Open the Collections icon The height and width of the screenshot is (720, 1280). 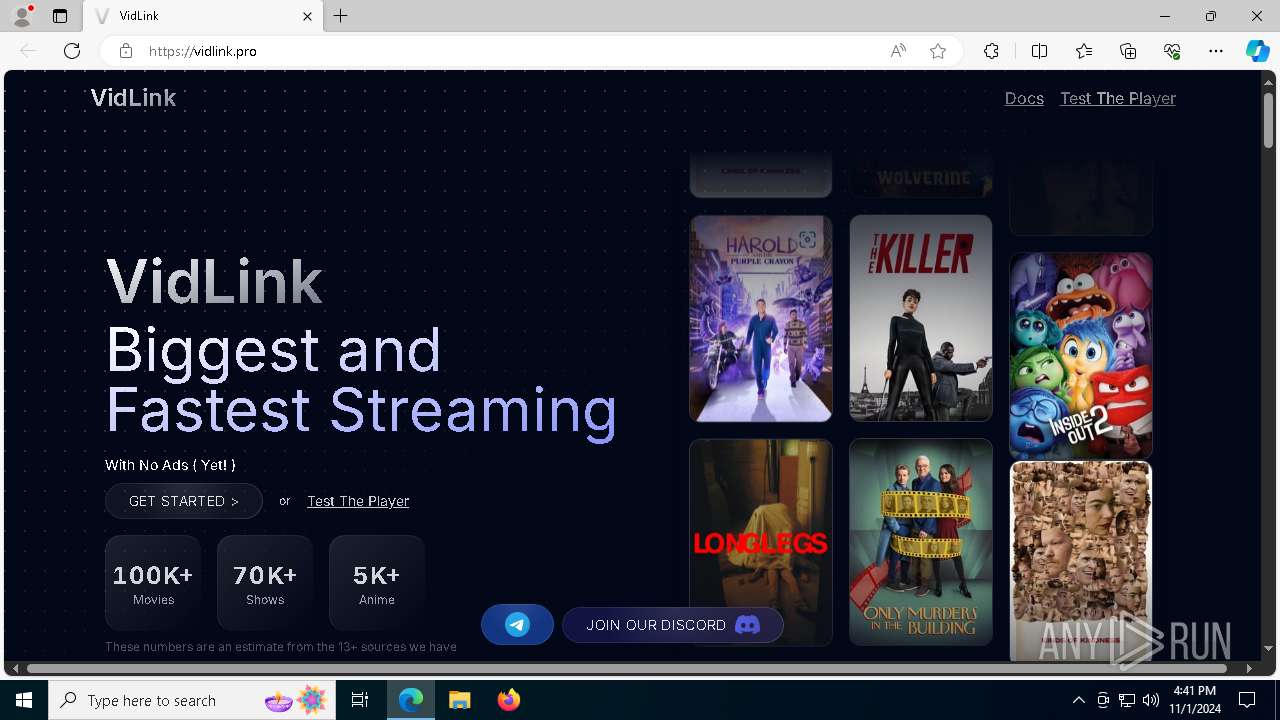point(1128,51)
